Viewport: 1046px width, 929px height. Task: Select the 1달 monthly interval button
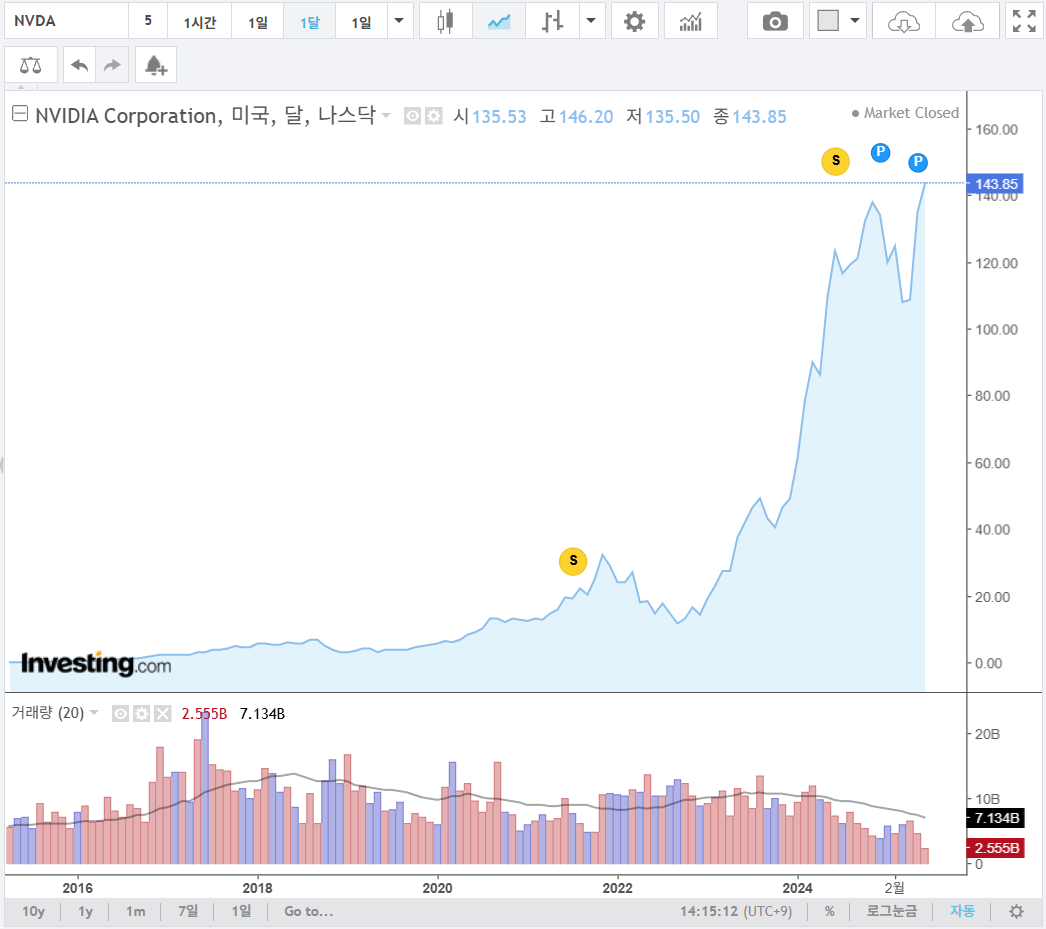(310, 21)
